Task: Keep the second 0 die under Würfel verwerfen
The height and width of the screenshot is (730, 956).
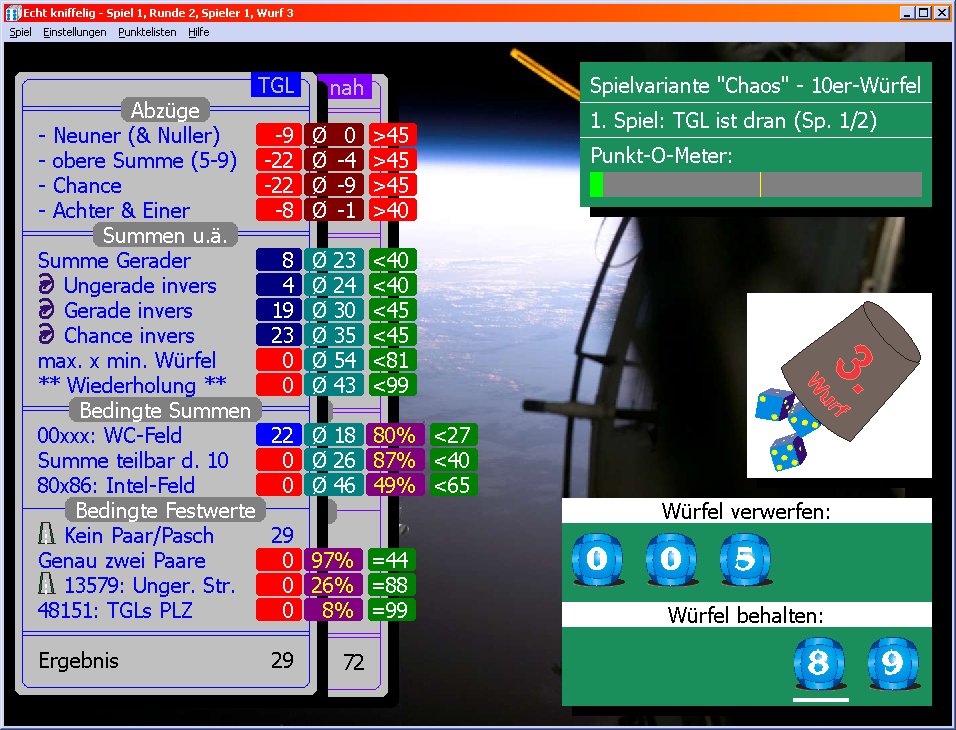Action: pos(671,559)
